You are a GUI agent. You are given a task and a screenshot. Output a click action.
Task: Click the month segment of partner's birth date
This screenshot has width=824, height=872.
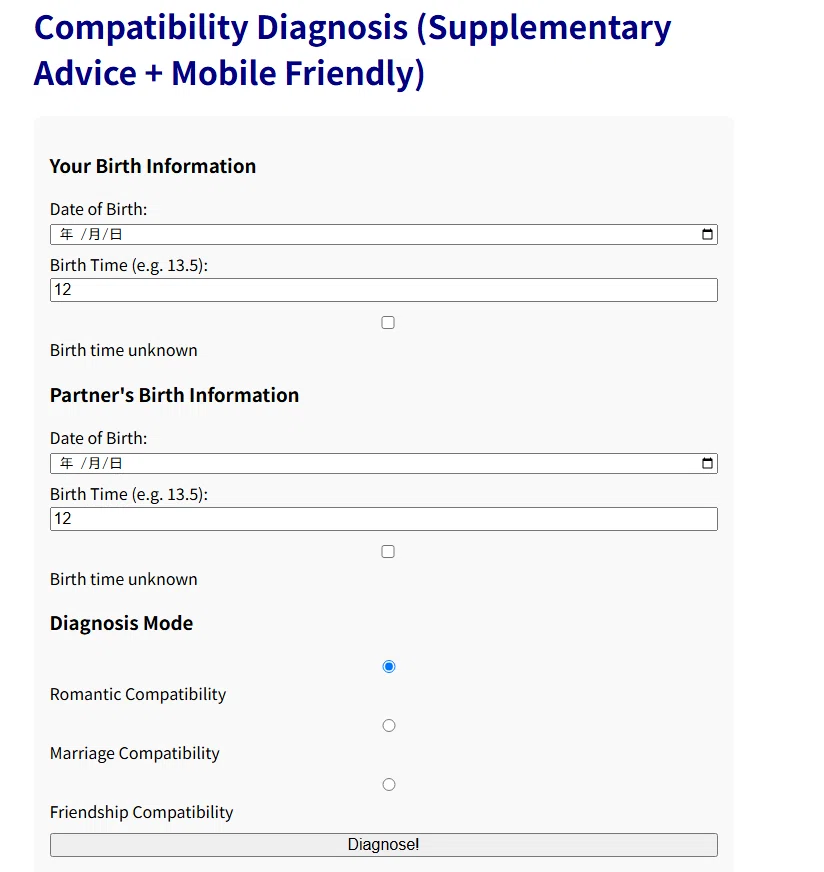point(94,463)
